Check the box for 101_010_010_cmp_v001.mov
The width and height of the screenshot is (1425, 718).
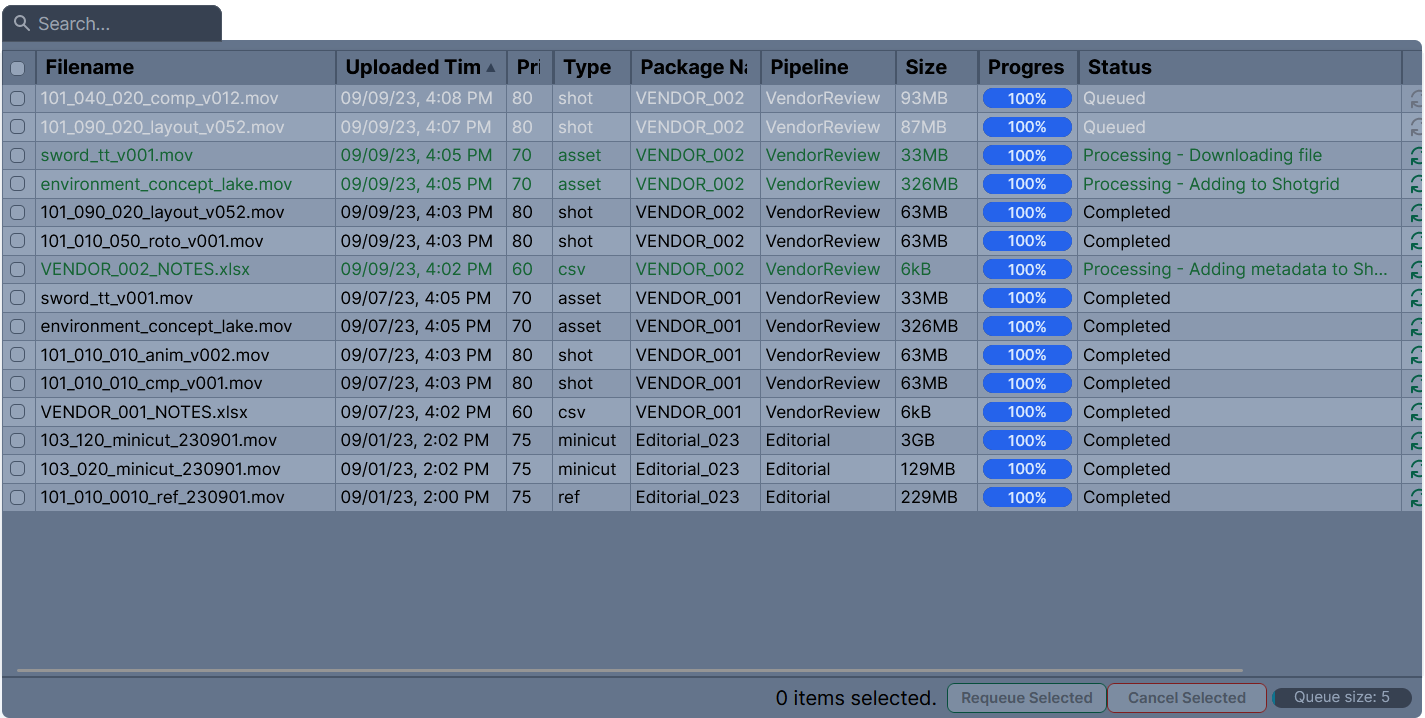[x=18, y=384]
